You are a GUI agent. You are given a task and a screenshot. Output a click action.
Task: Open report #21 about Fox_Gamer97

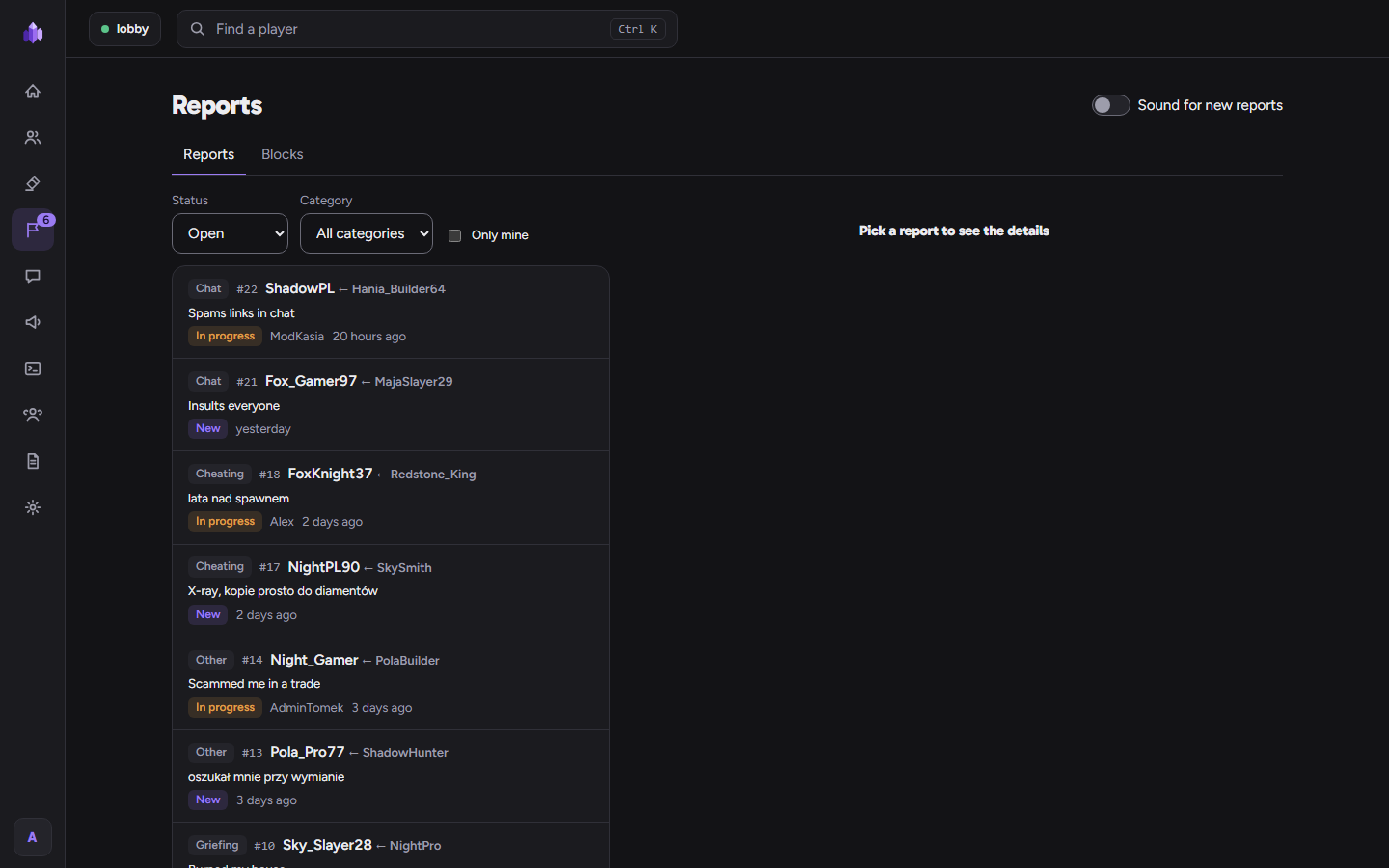point(391,405)
